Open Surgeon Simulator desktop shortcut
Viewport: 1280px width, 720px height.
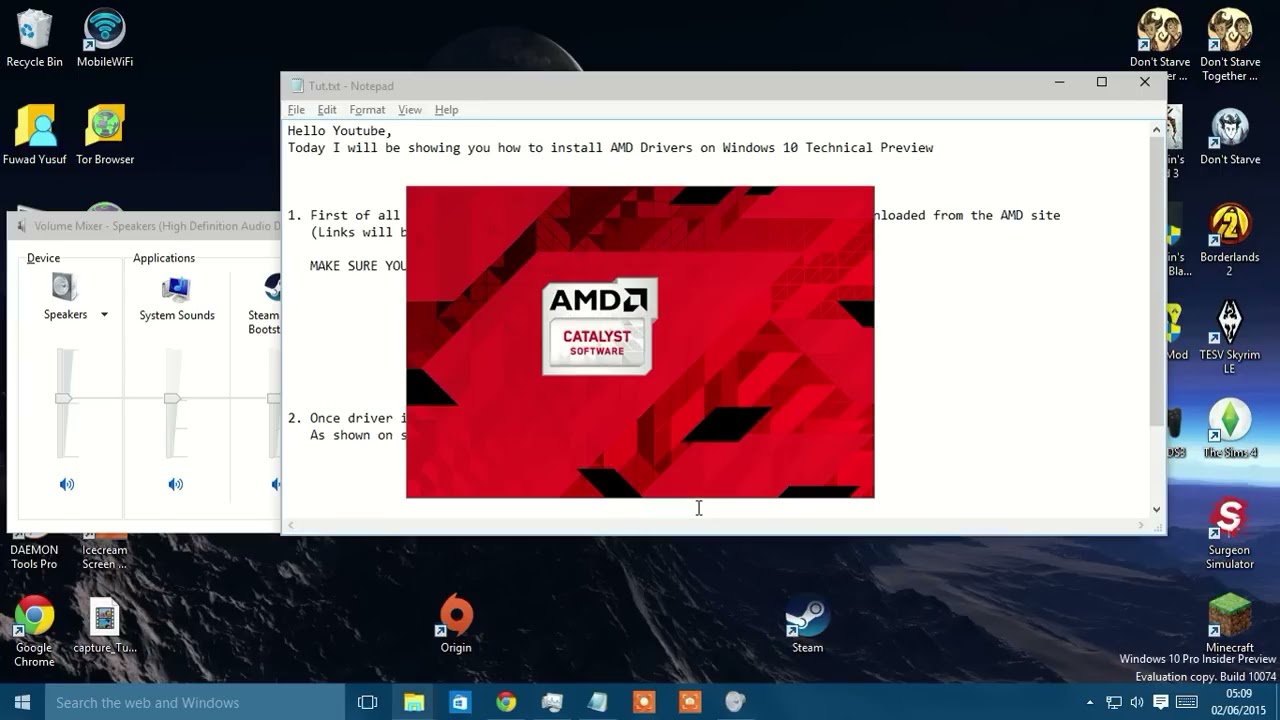click(x=1229, y=534)
